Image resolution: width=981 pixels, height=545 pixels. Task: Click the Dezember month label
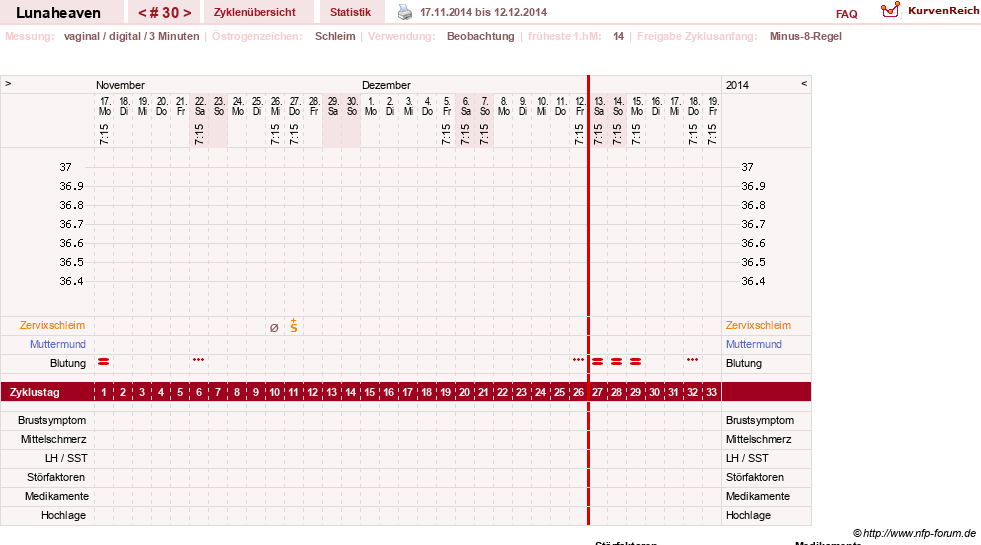(386, 85)
